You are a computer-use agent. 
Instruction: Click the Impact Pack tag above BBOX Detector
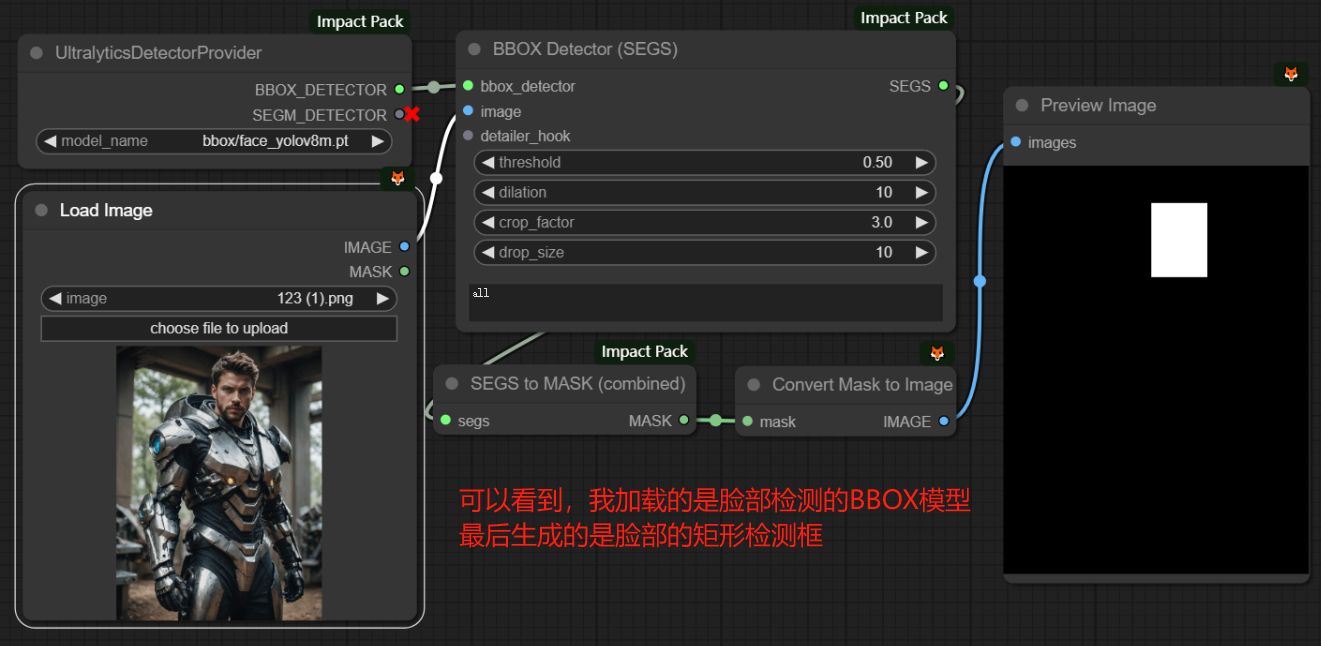[903, 18]
